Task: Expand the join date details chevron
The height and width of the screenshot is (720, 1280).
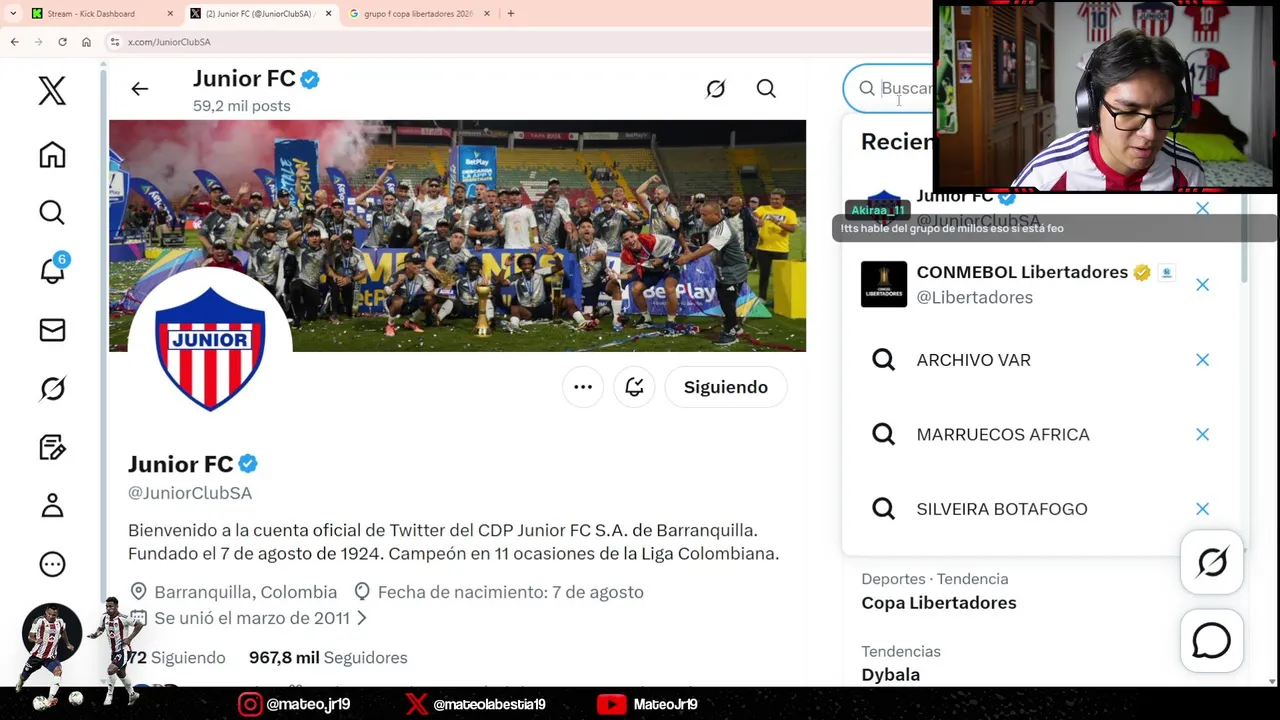Action: point(362,618)
